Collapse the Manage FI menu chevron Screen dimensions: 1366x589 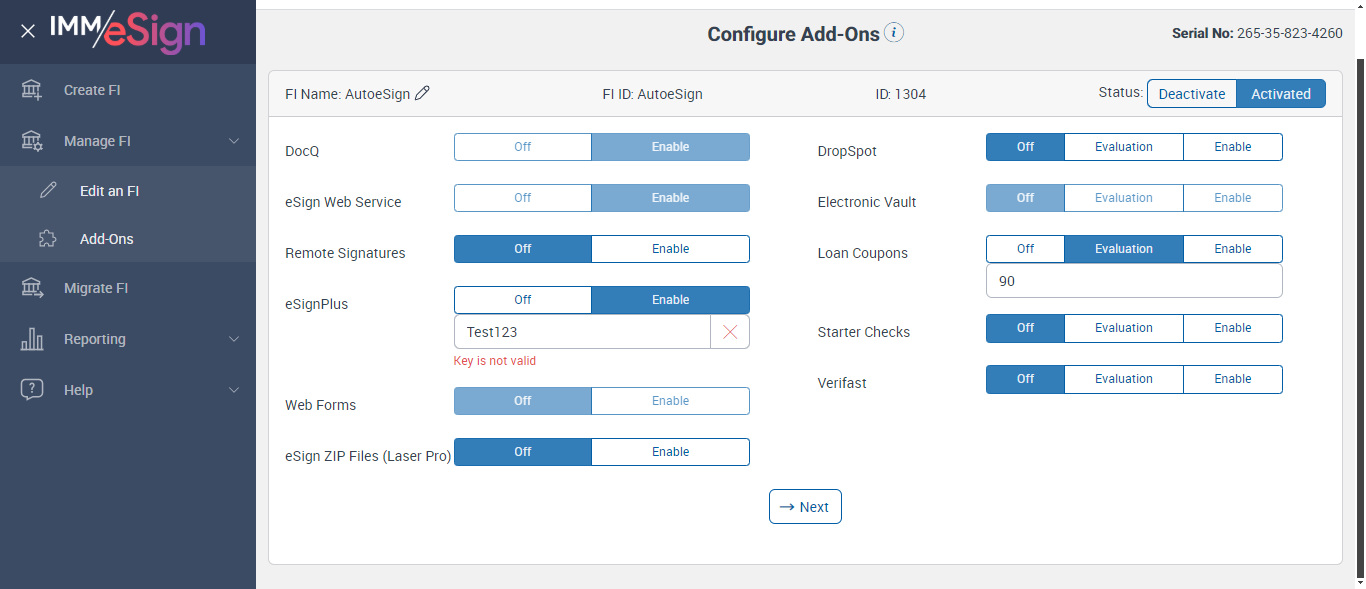(234, 141)
